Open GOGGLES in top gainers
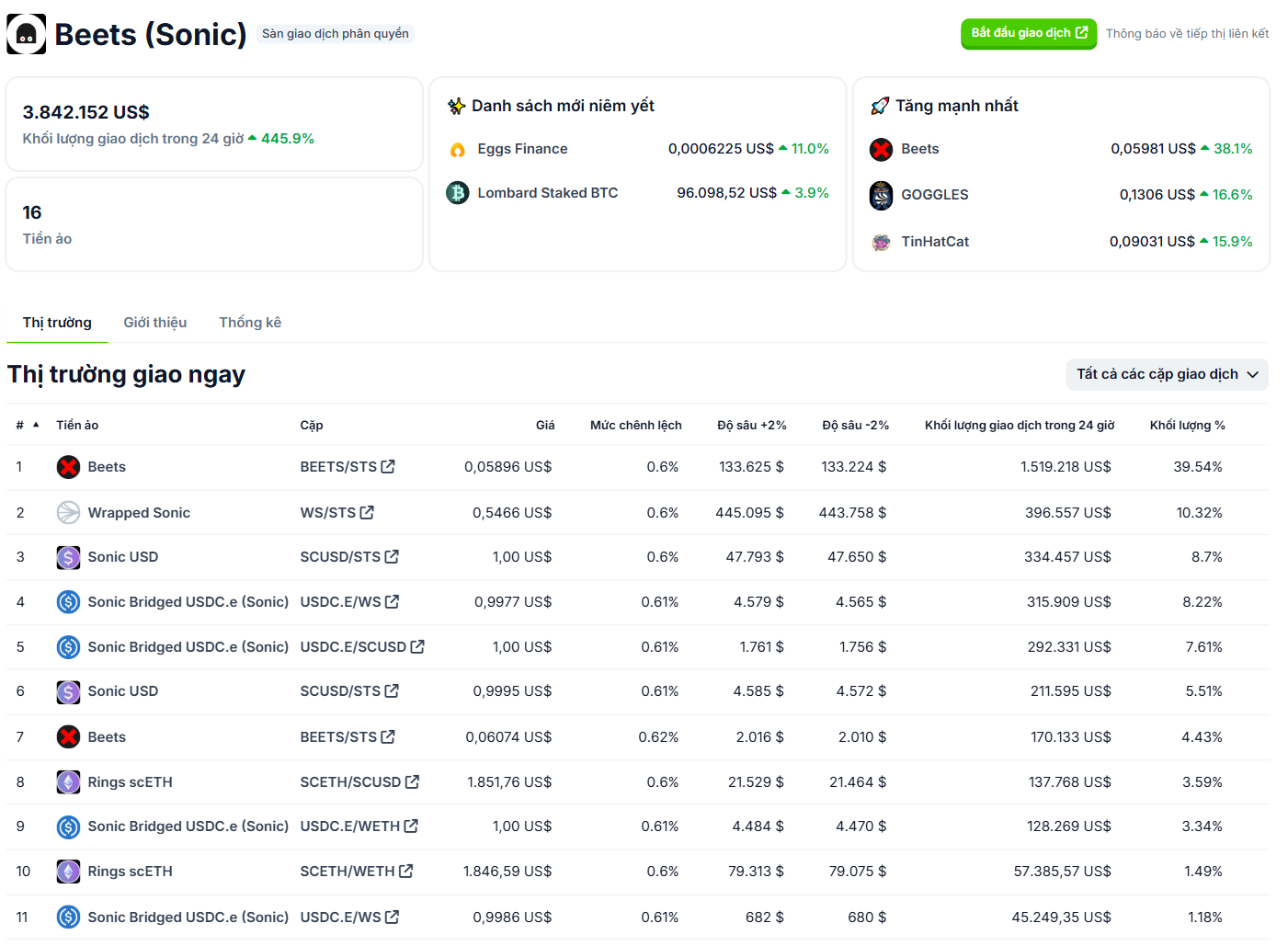This screenshot has width=1288, height=946. 935,195
